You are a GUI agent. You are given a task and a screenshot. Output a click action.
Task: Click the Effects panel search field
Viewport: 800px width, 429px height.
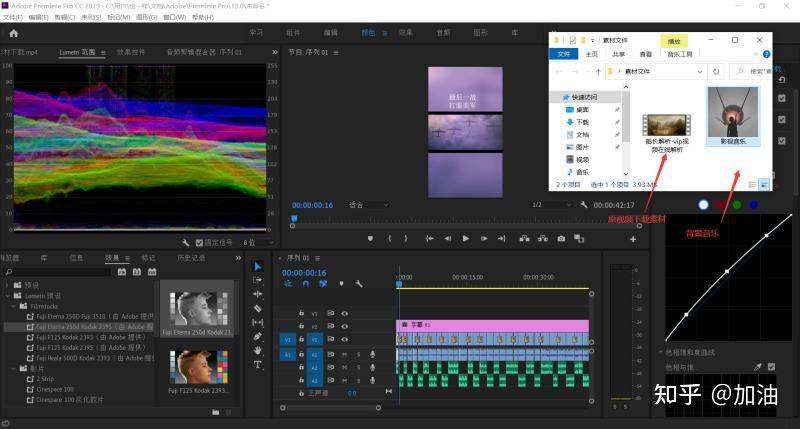(58, 272)
